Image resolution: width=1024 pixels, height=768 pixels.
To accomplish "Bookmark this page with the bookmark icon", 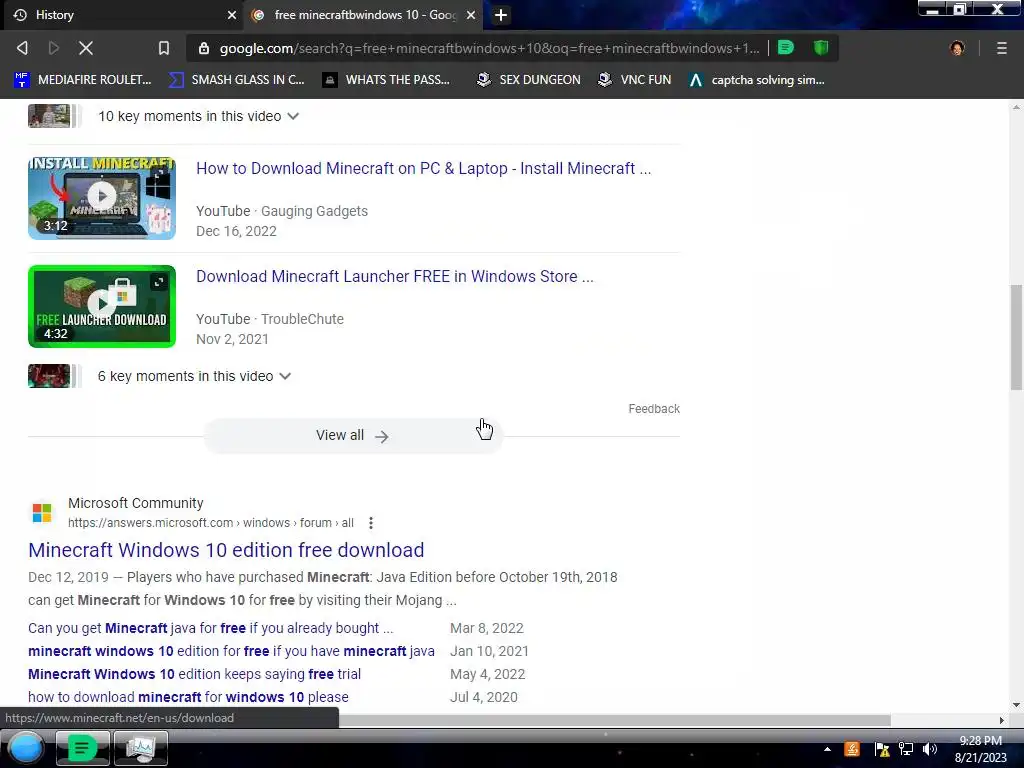I will point(164,48).
